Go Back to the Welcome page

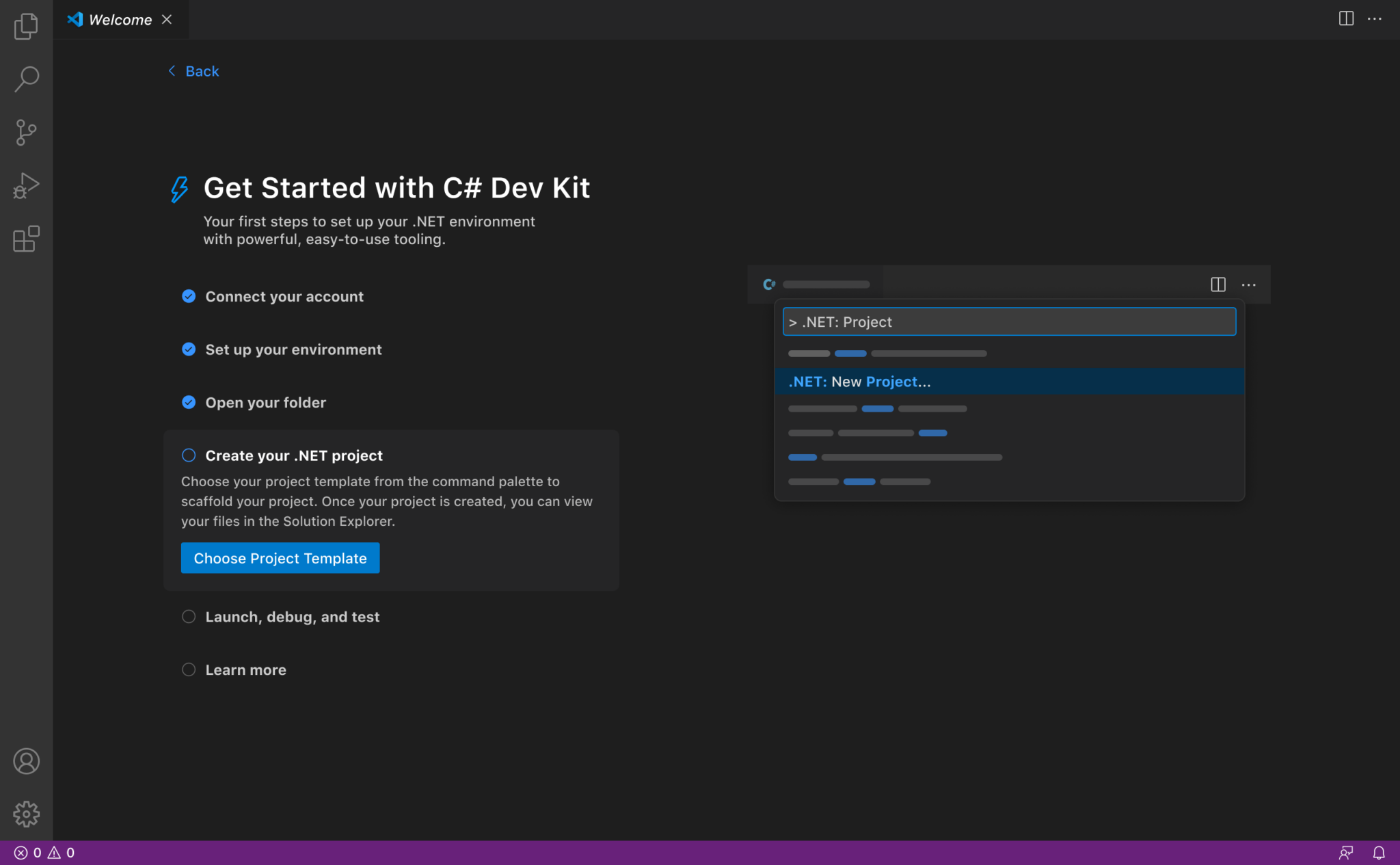(194, 71)
